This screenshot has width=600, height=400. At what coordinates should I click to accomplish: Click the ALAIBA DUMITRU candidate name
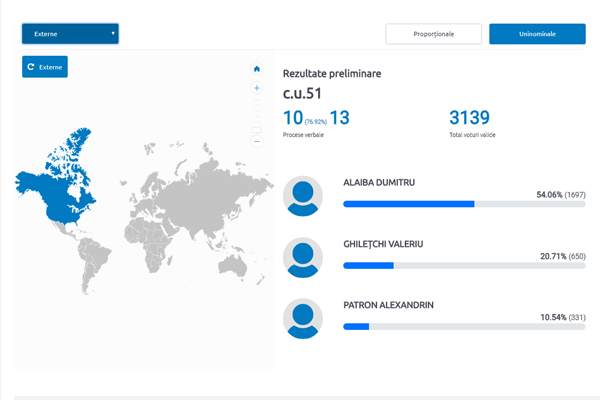pos(379,183)
